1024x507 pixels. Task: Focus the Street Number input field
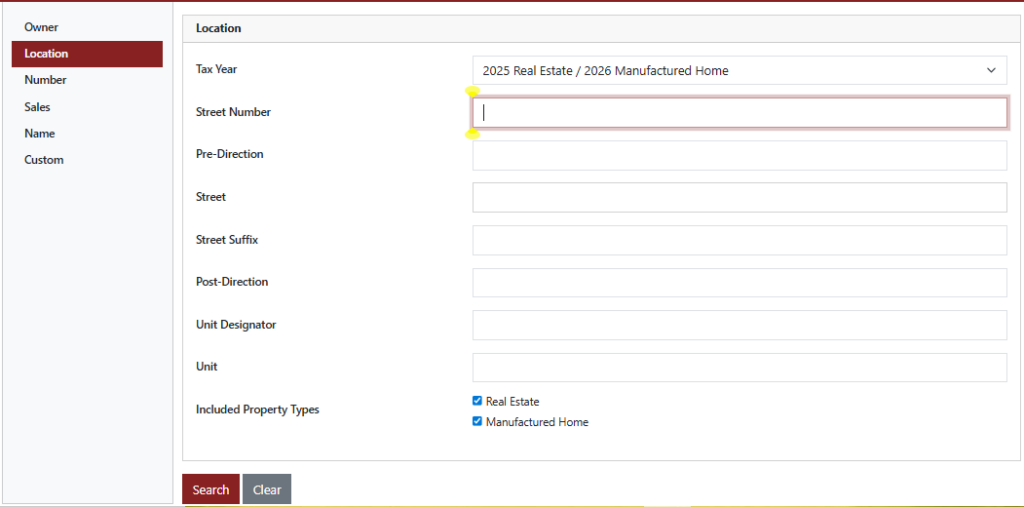point(739,113)
